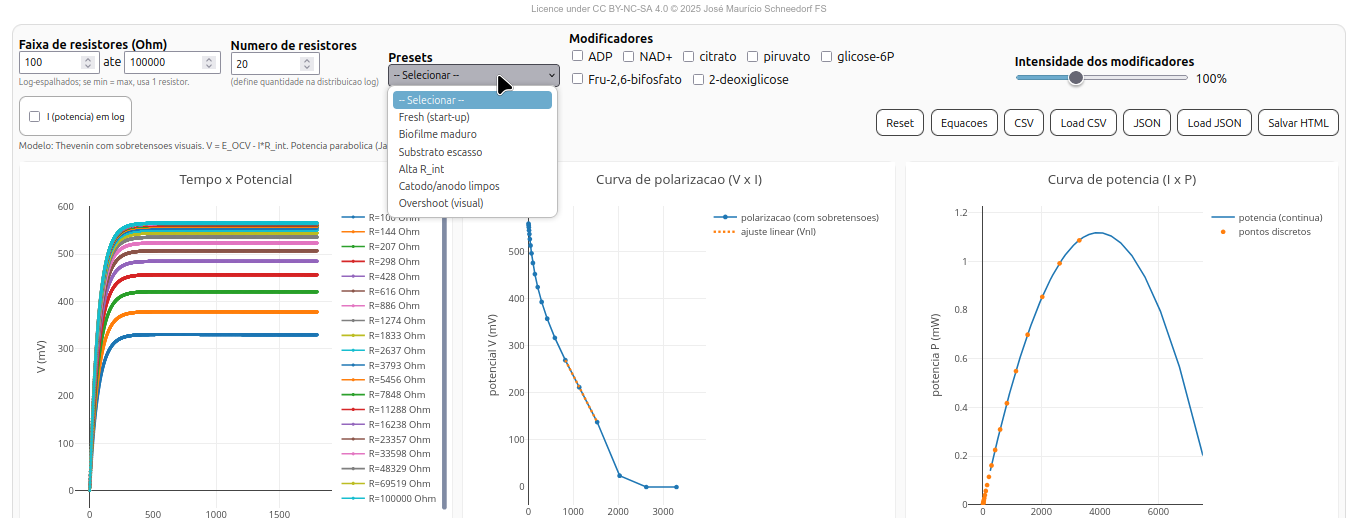Viewport: 1350px width, 518px height.
Task: Collapse the Presets dropdown selector
Action: [473, 75]
